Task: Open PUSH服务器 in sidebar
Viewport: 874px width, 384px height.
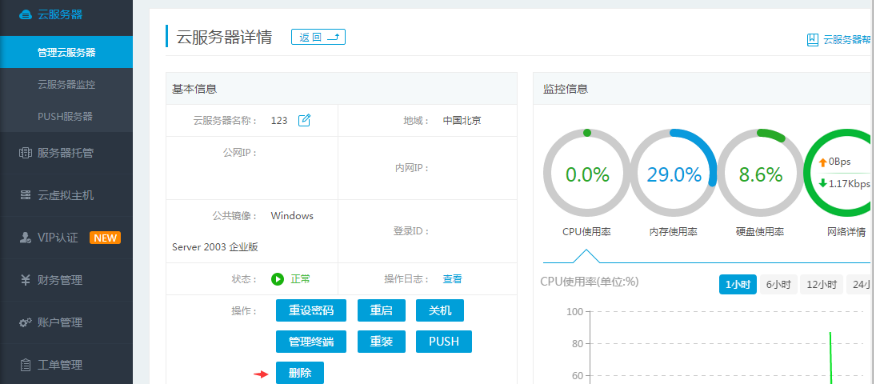Action: click(66, 116)
